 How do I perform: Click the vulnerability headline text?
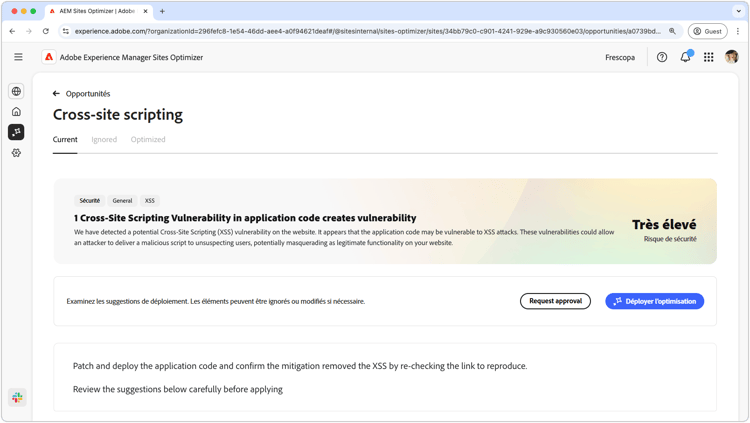pos(245,218)
